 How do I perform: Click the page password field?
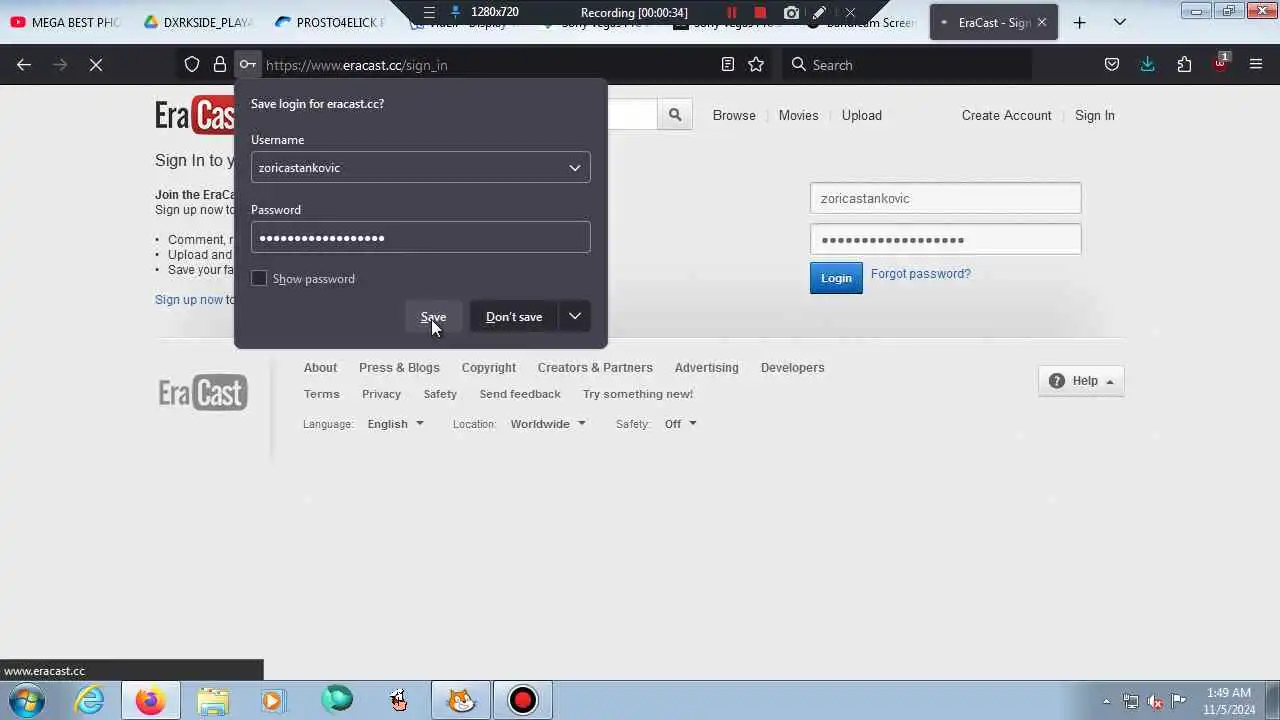tap(945, 239)
